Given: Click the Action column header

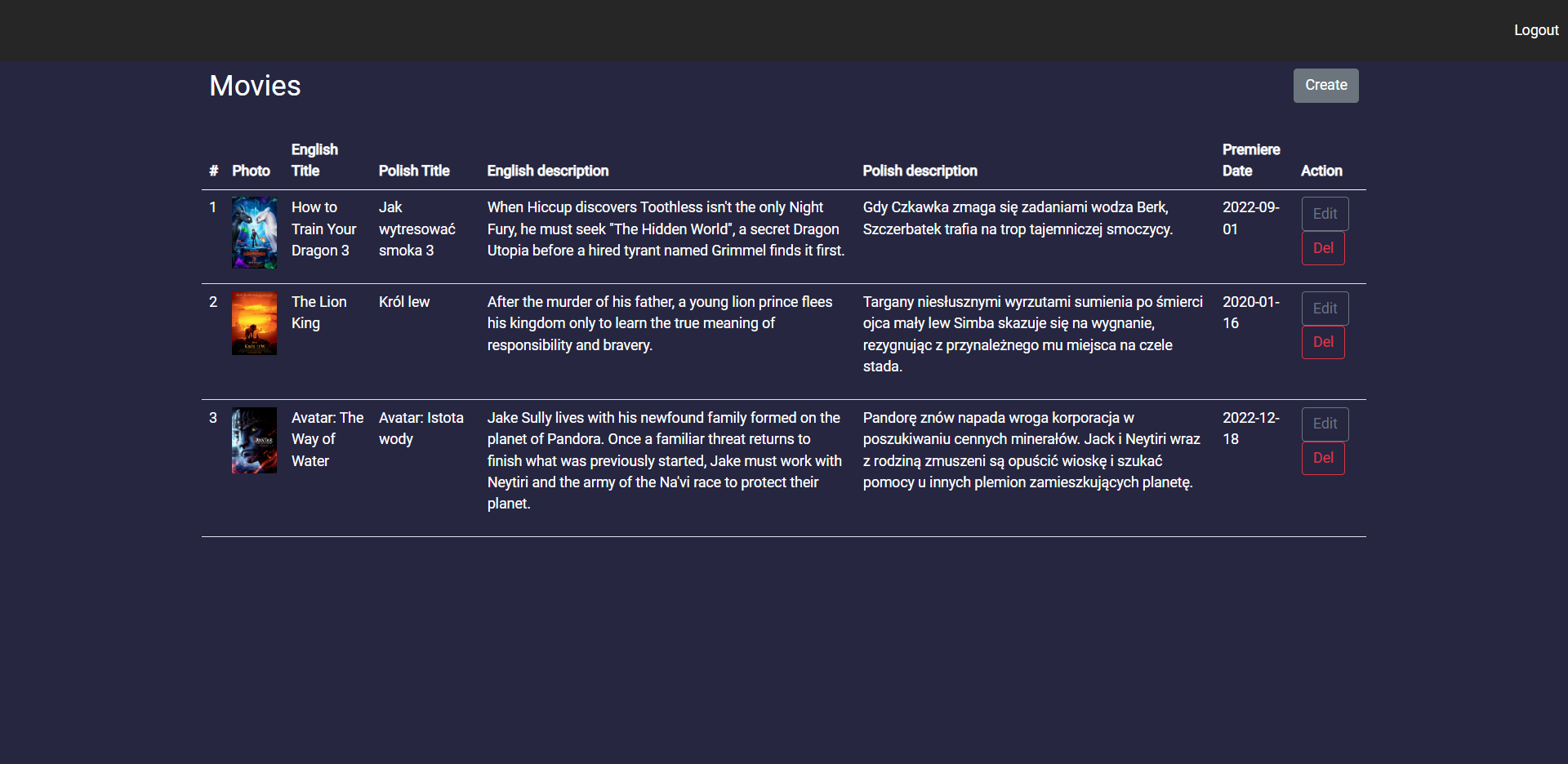Looking at the screenshot, I should tap(1321, 171).
